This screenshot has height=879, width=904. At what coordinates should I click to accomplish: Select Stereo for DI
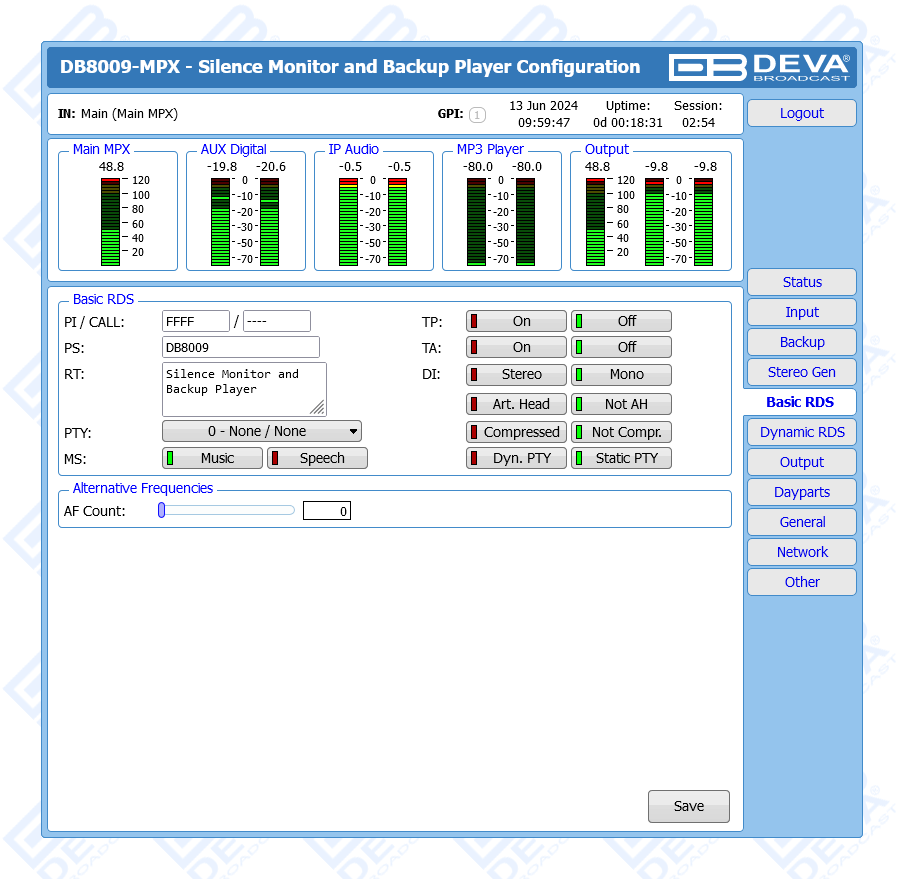516,375
